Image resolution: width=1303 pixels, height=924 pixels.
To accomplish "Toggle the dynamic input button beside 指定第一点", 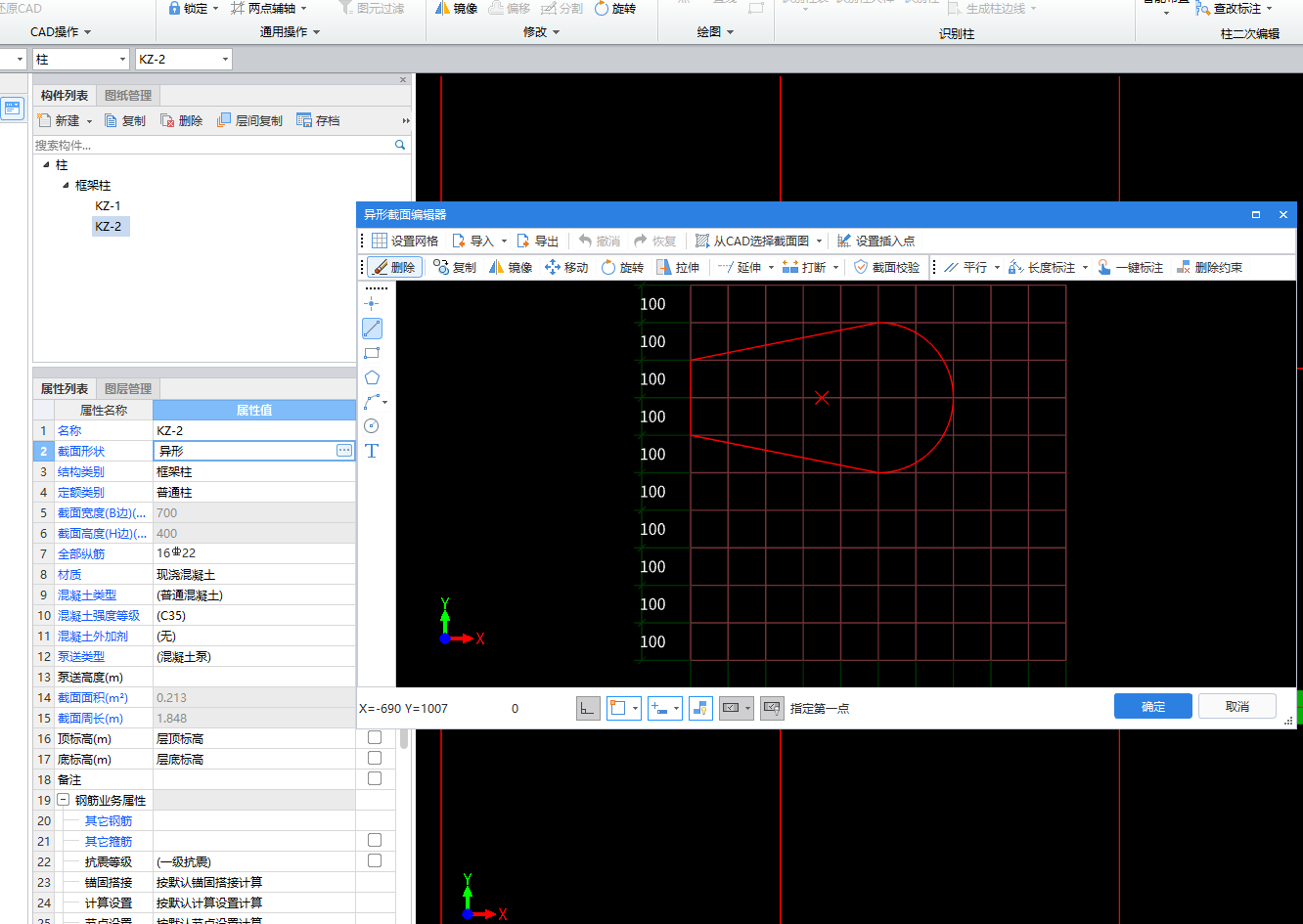I will 773,708.
